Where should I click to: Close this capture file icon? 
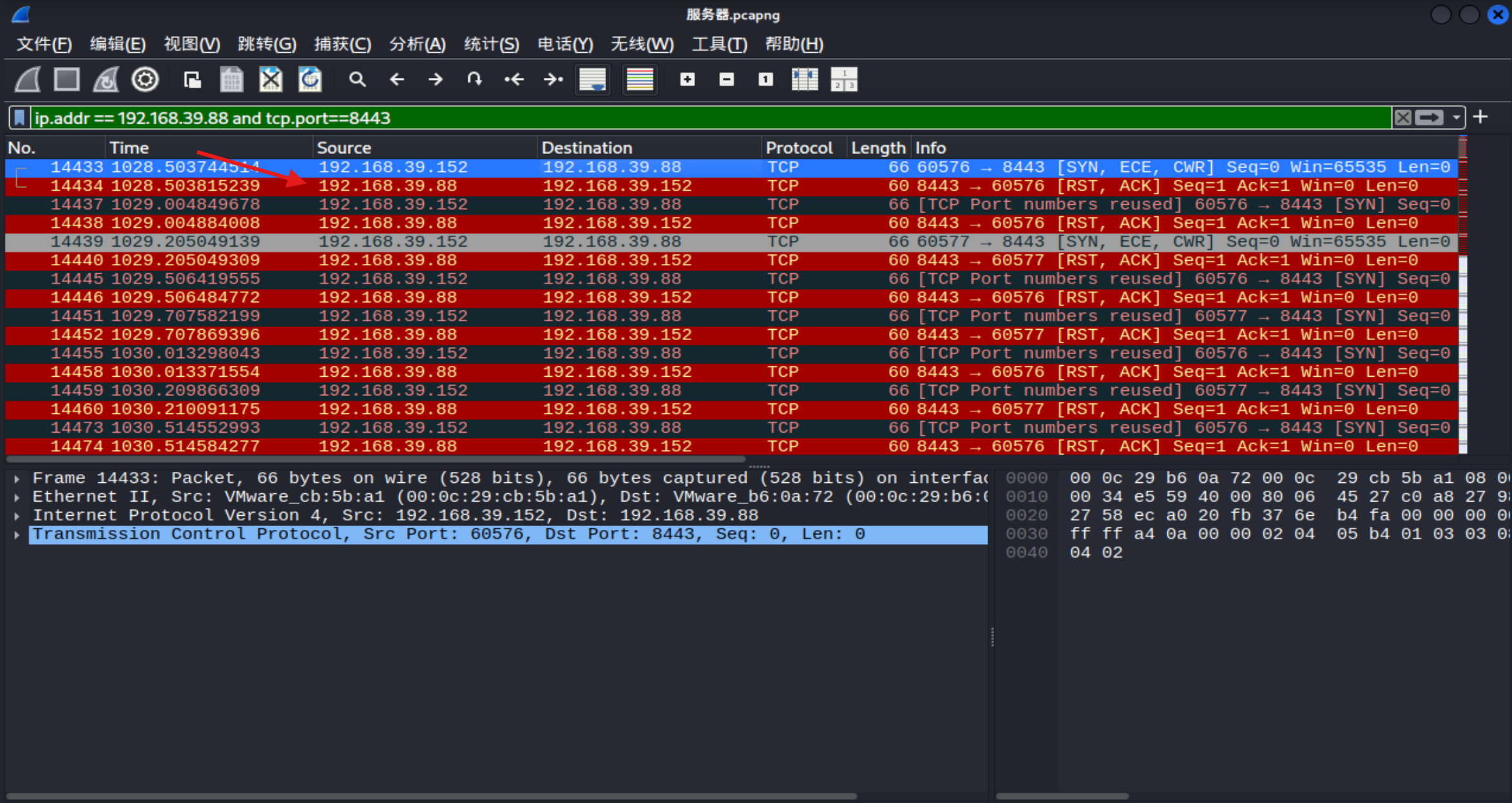[271, 80]
